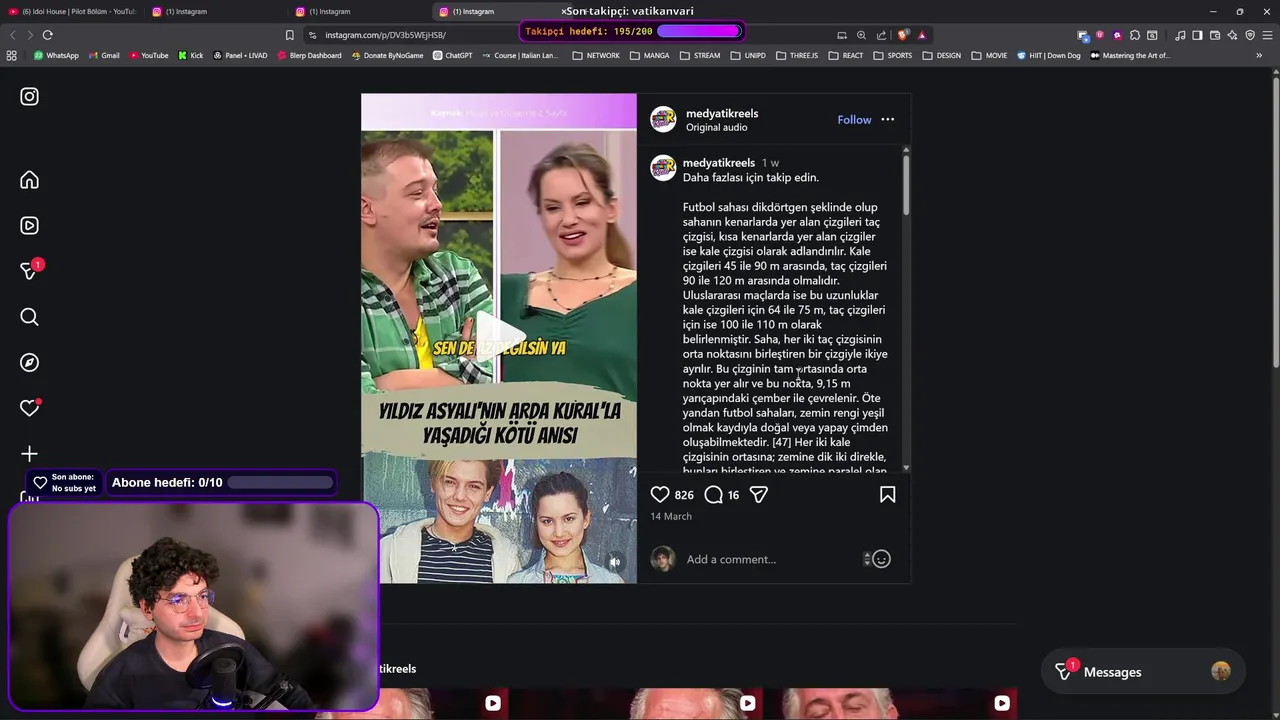Click the share page icon in address bar

click(x=881, y=35)
